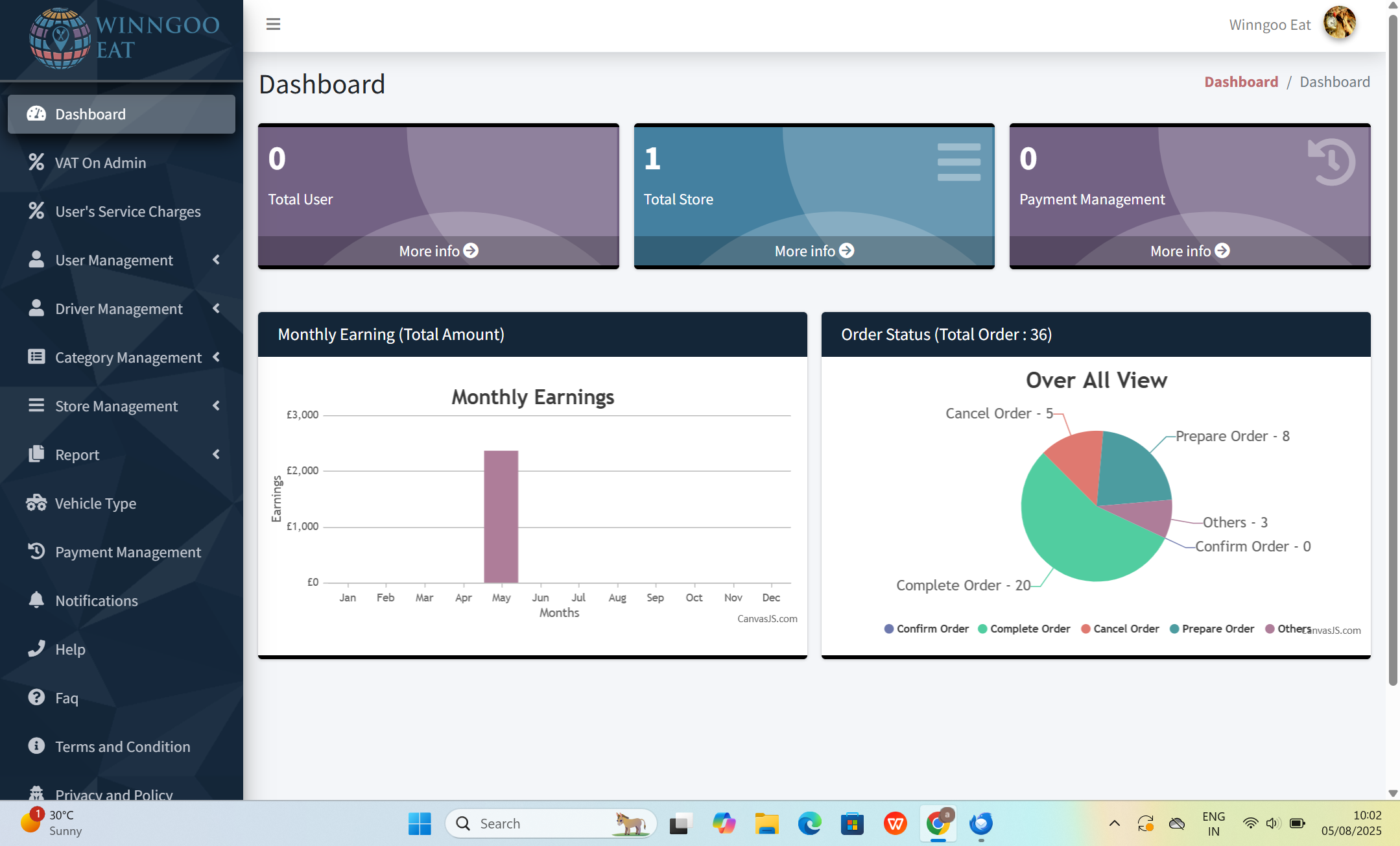This screenshot has width=1400, height=846.
Task: Click the Help phone icon
Action: [x=36, y=649]
